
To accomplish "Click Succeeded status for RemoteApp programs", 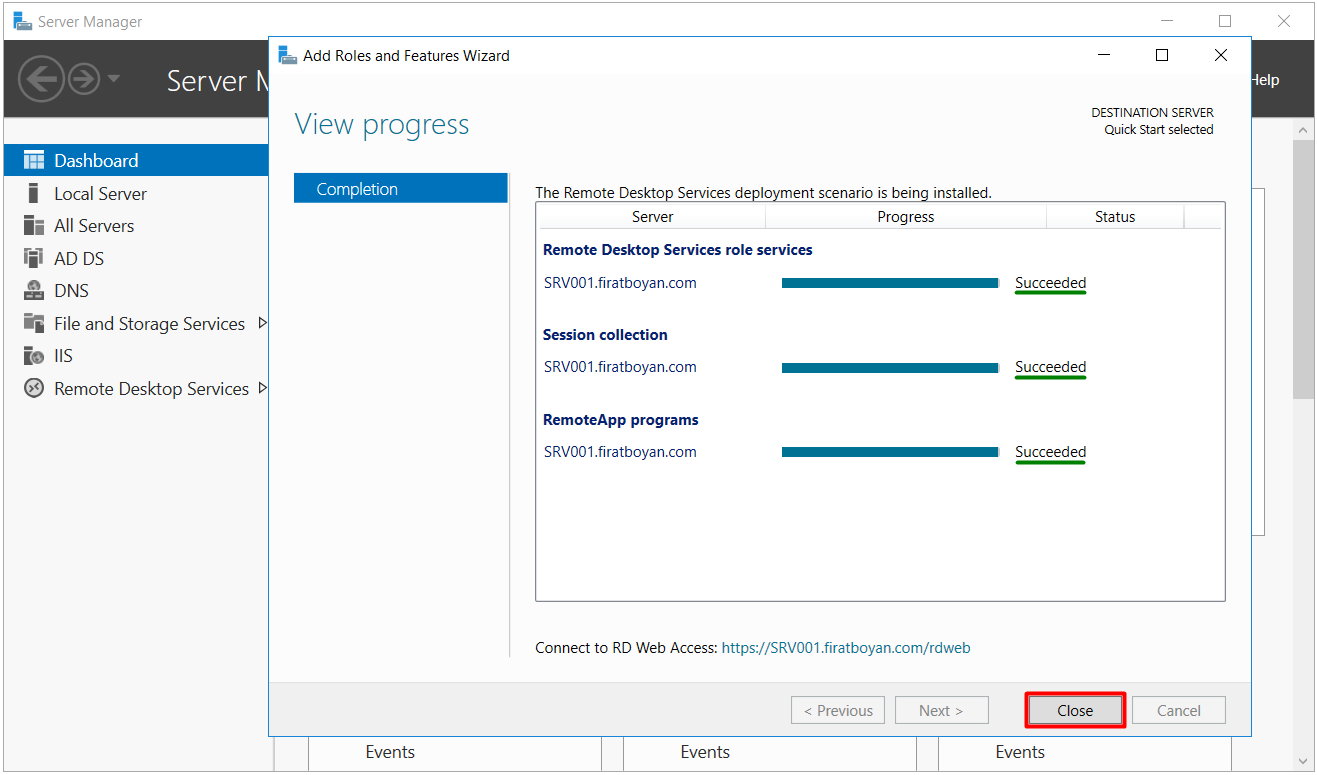I will coord(1050,452).
